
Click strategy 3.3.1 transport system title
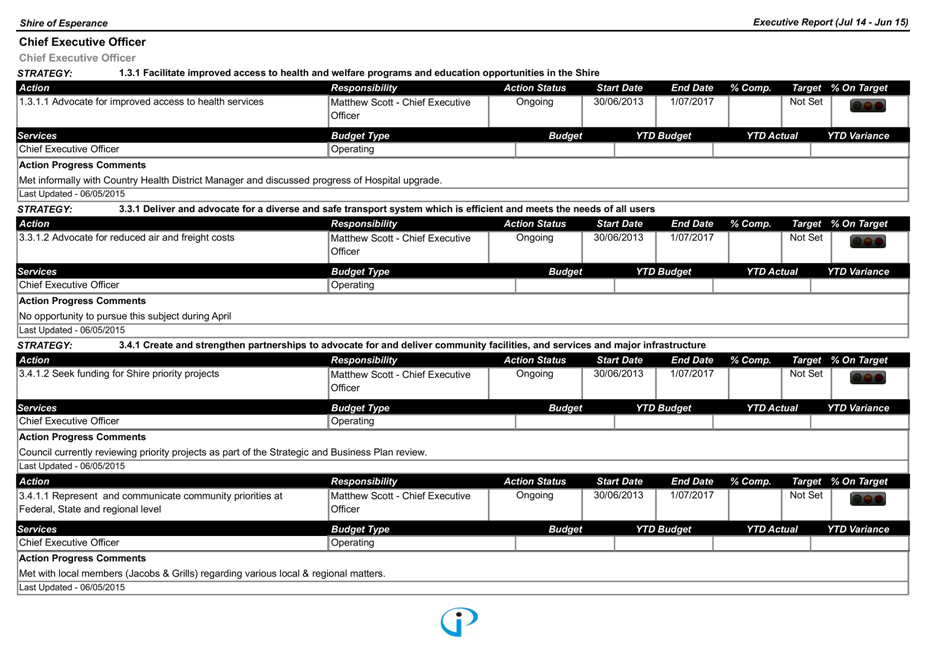[386, 209]
